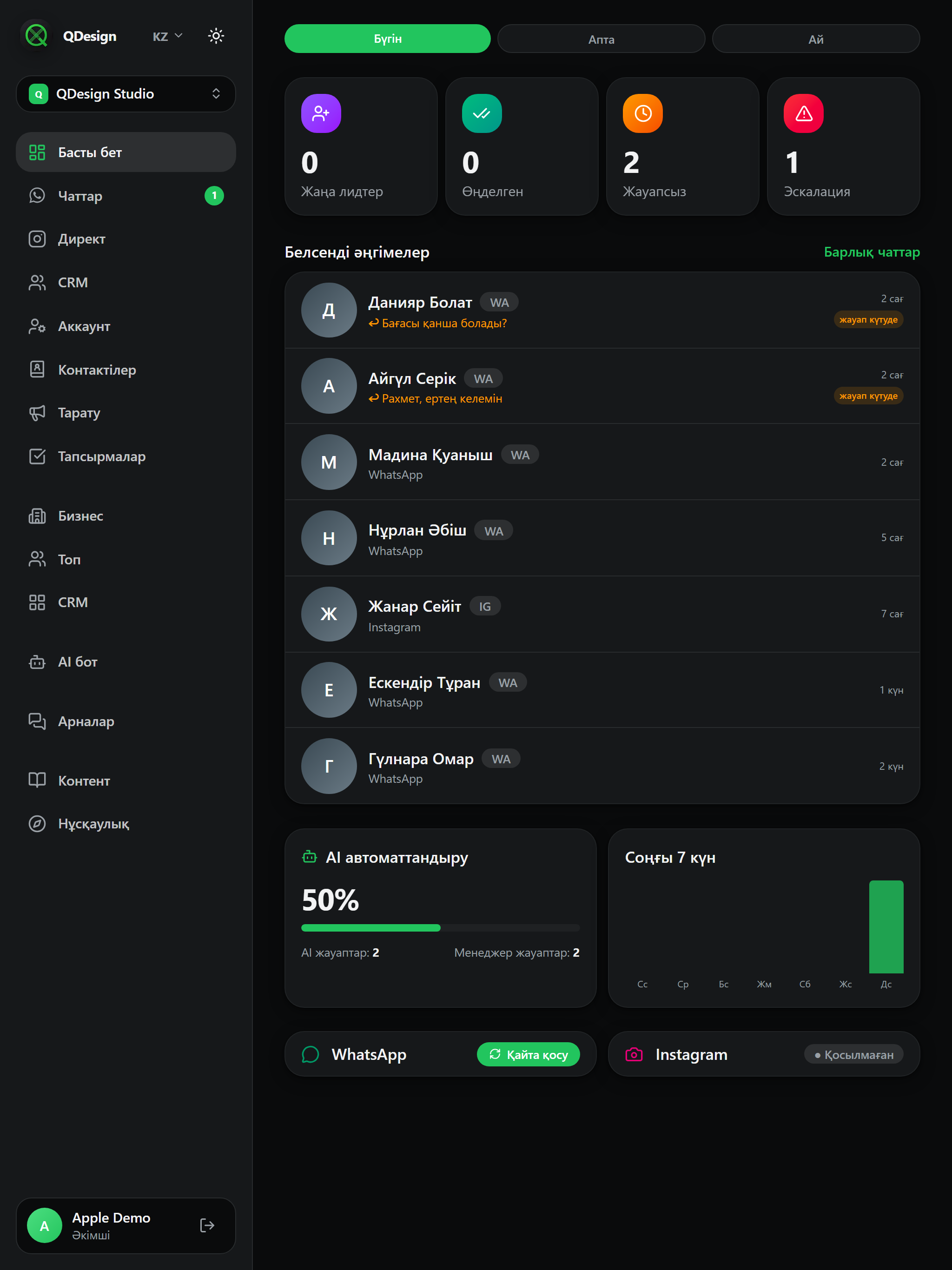This screenshot has height=1270, width=952.
Task: Open the Топ team icon
Action: [x=37, y=559]
